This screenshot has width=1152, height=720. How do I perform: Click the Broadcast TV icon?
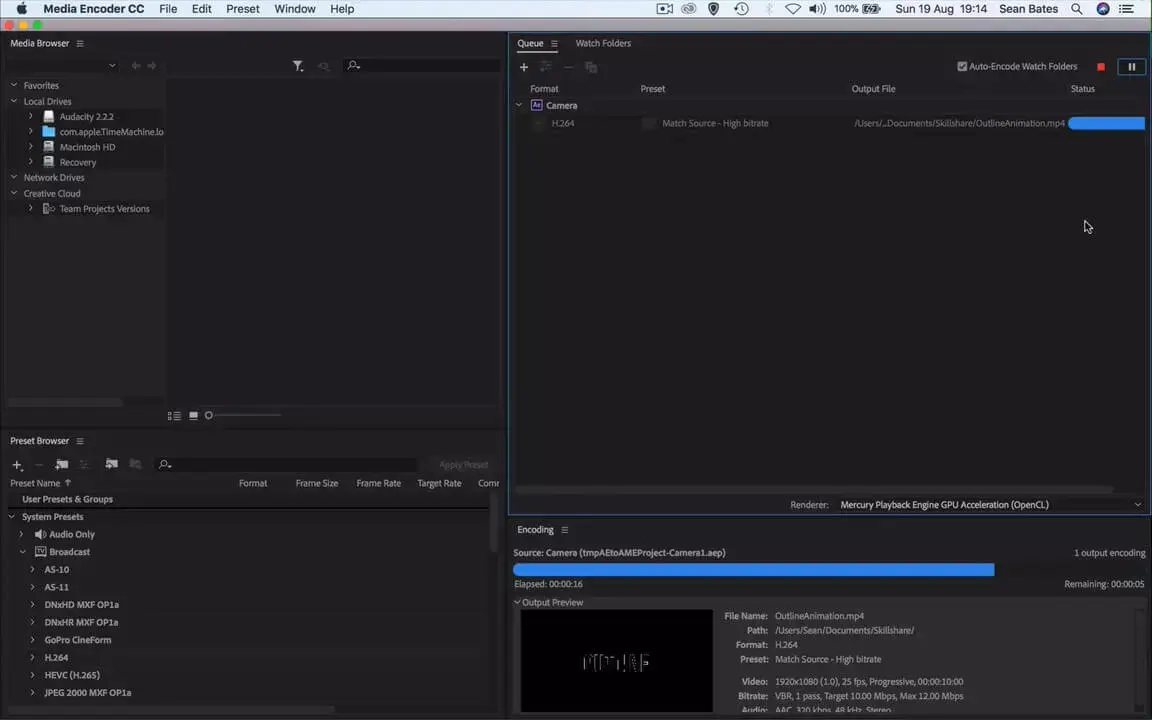tap(40, 552)
